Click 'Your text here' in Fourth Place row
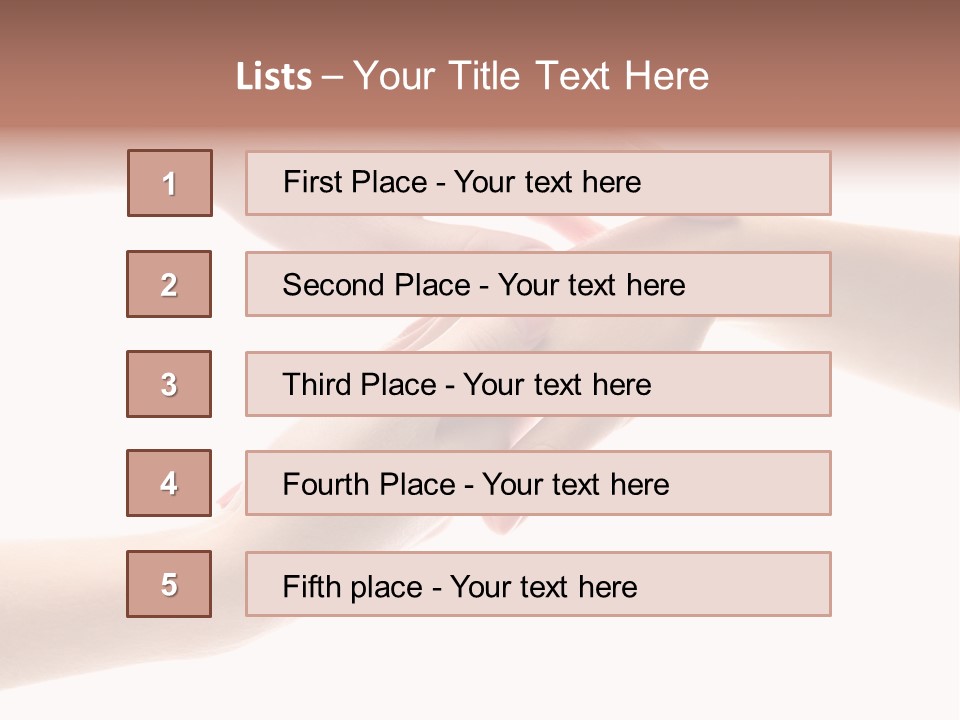 (x=575, y=485)
